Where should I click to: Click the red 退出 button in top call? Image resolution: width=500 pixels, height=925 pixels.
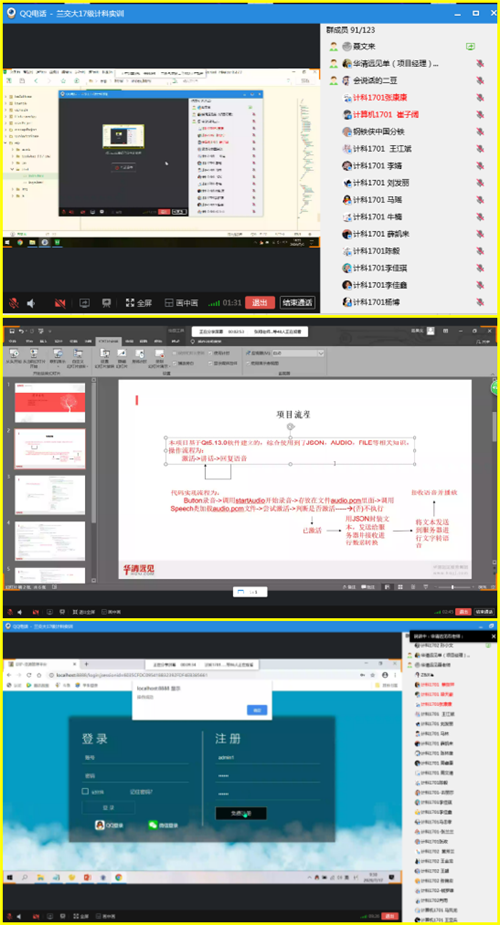pyautogui.click(x=260, y=303)
